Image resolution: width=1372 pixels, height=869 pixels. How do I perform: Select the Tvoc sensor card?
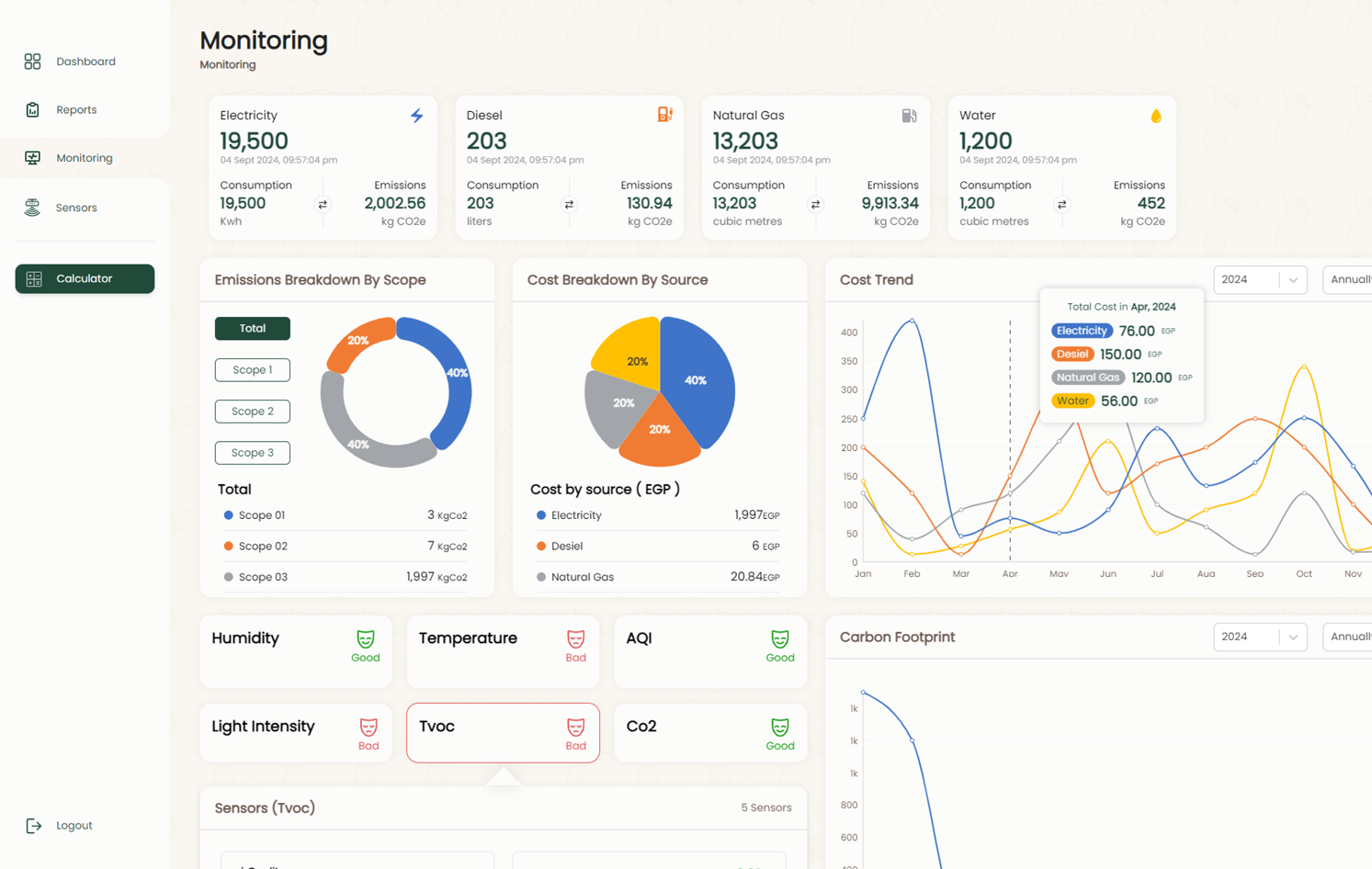503,733
